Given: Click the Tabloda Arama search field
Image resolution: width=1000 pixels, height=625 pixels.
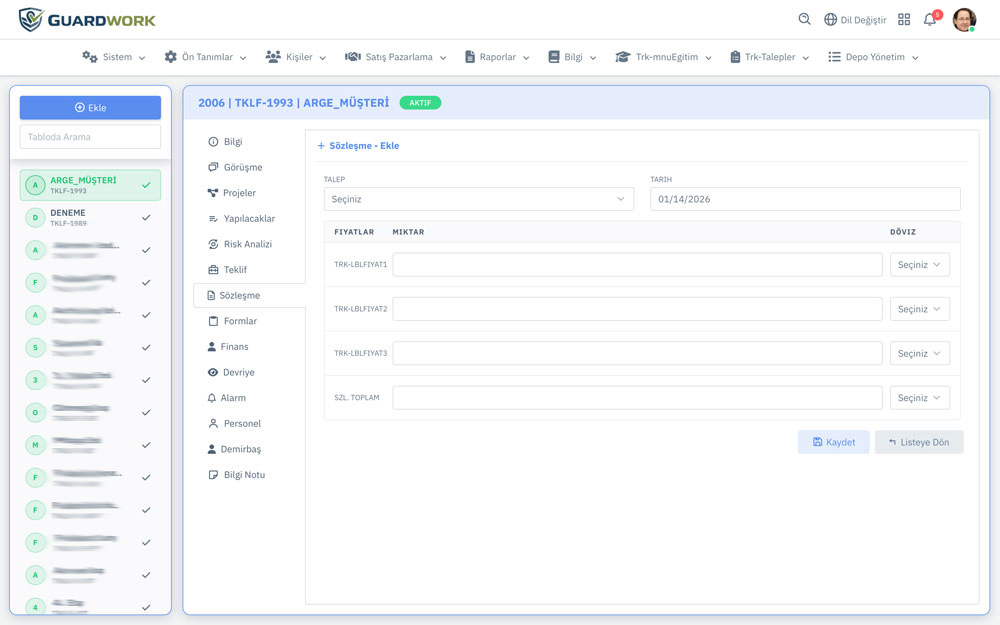Looking at the screenshot, I should pyautogui.click(x=90, y=137).
